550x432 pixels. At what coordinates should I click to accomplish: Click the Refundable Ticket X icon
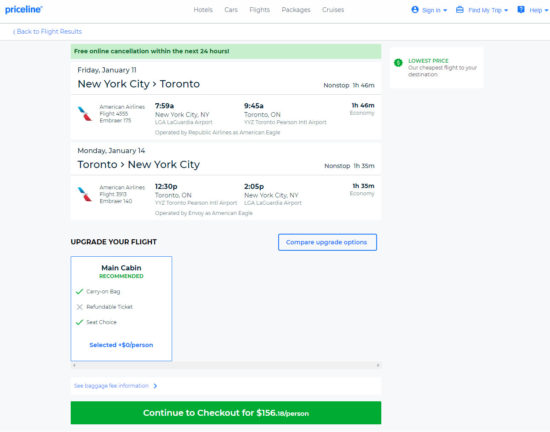click(79, 307)
